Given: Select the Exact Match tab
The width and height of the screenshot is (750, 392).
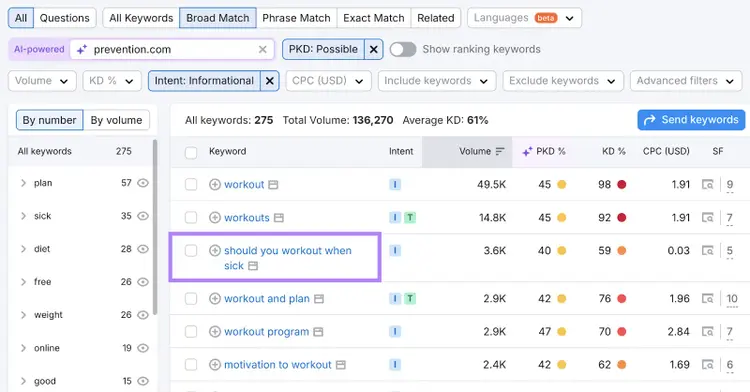Looking at the screenshot, I should pos(374,18).
